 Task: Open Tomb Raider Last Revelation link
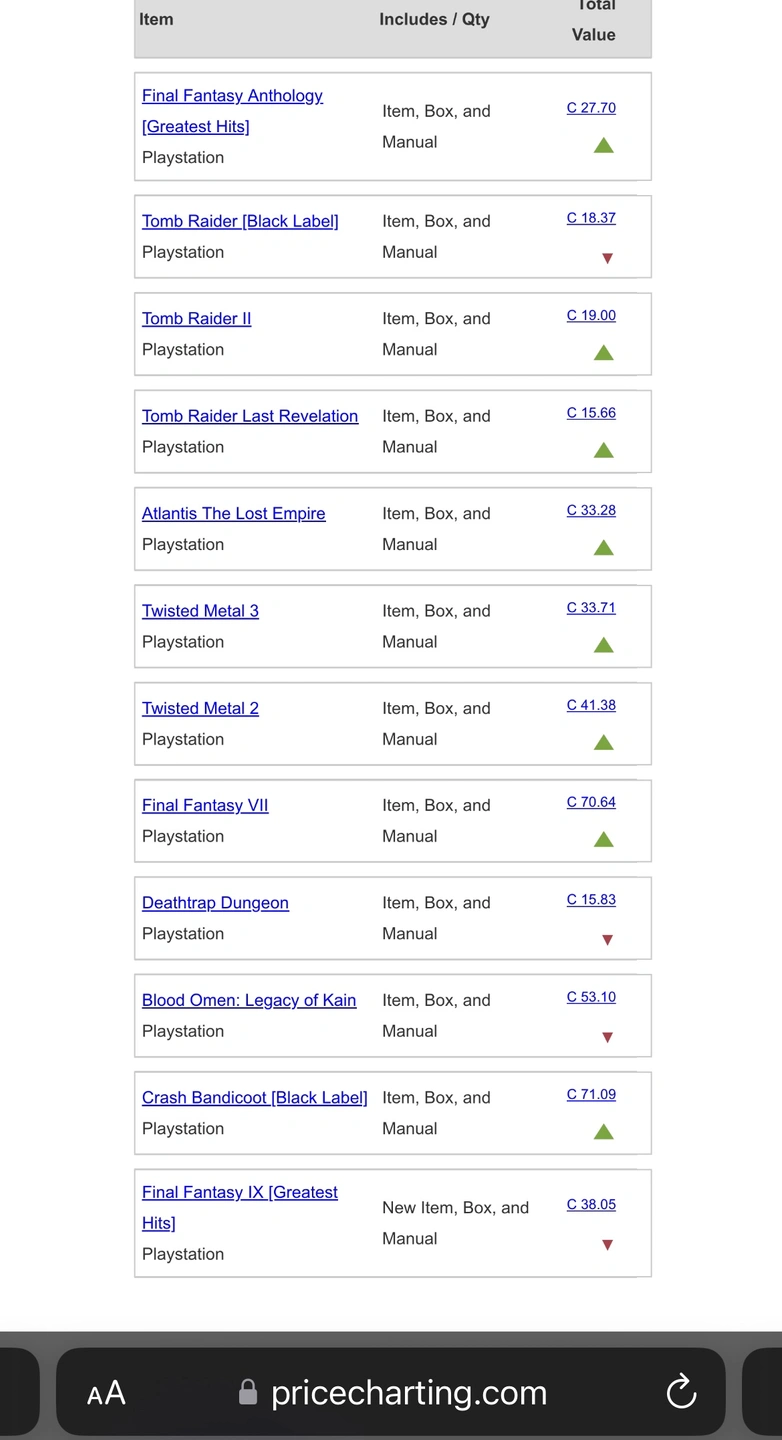coord(249,416)
